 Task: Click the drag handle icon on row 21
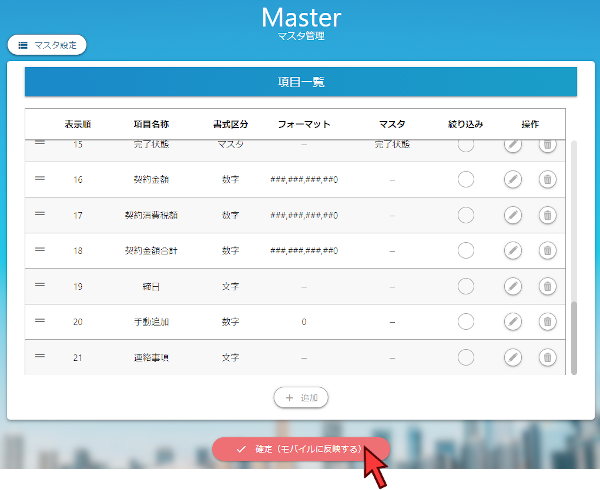(40, 356)
